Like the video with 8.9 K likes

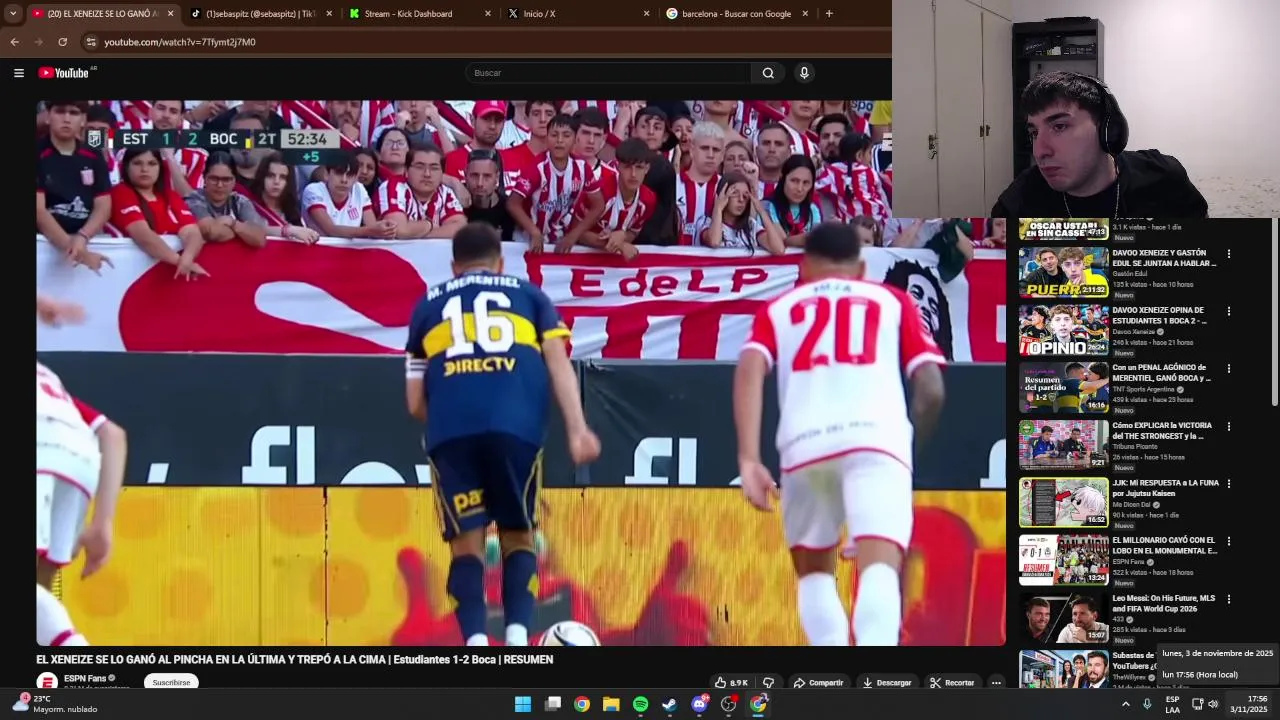coord(731,683)
